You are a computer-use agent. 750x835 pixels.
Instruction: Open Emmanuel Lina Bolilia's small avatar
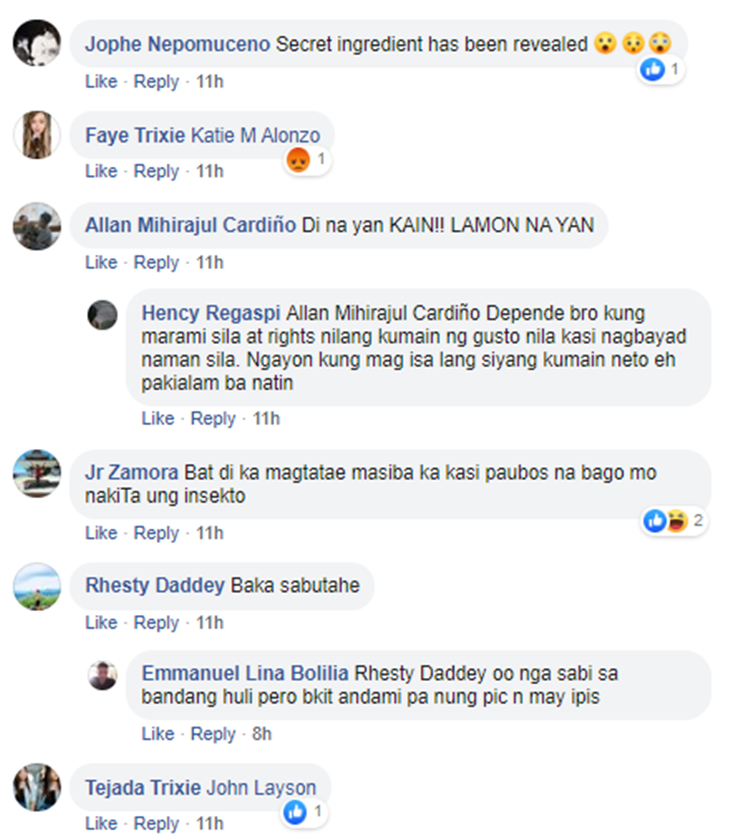click(x=102, y=675)
